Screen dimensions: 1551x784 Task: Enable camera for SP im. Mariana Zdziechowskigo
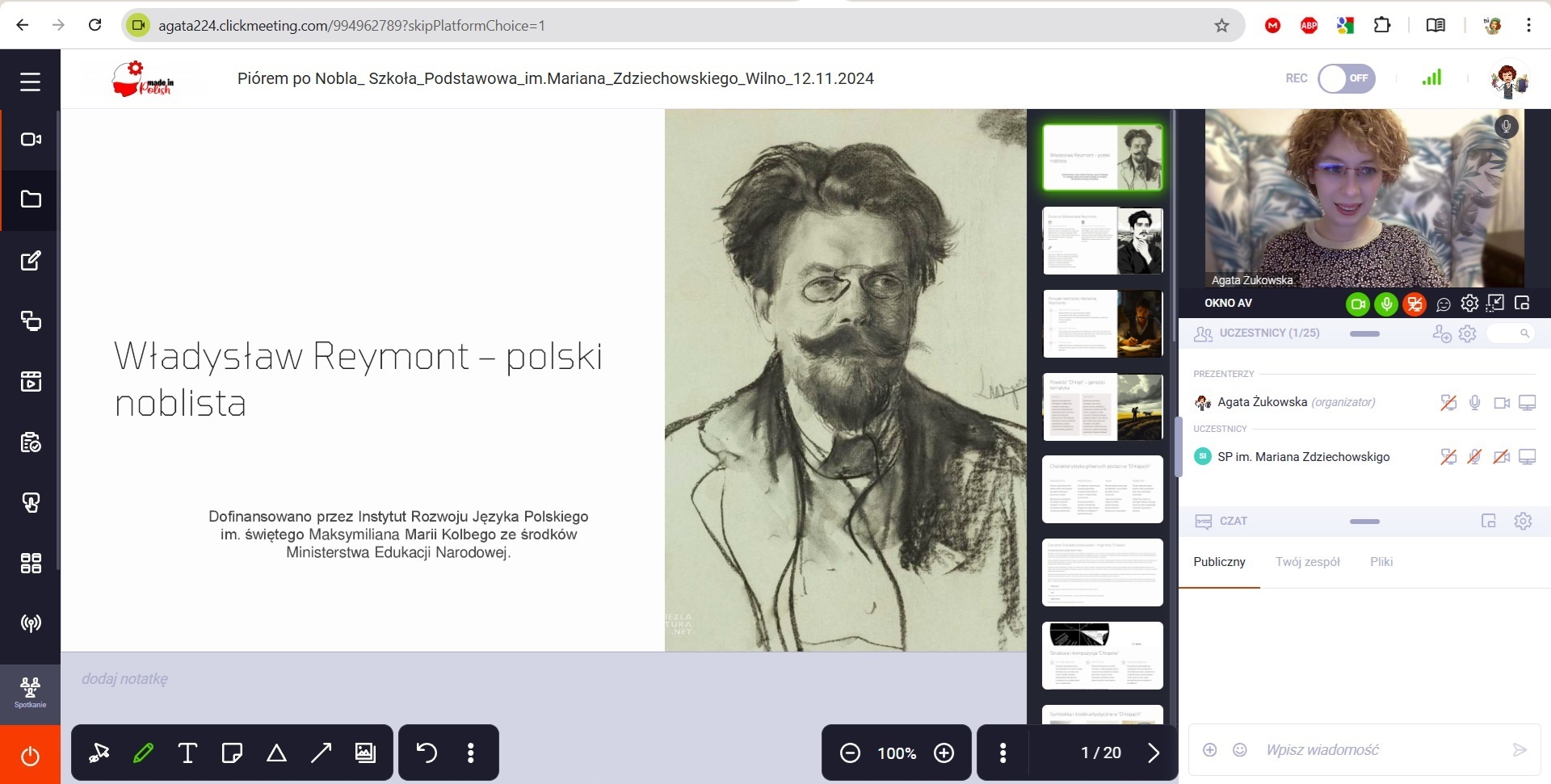(1502, 457)
